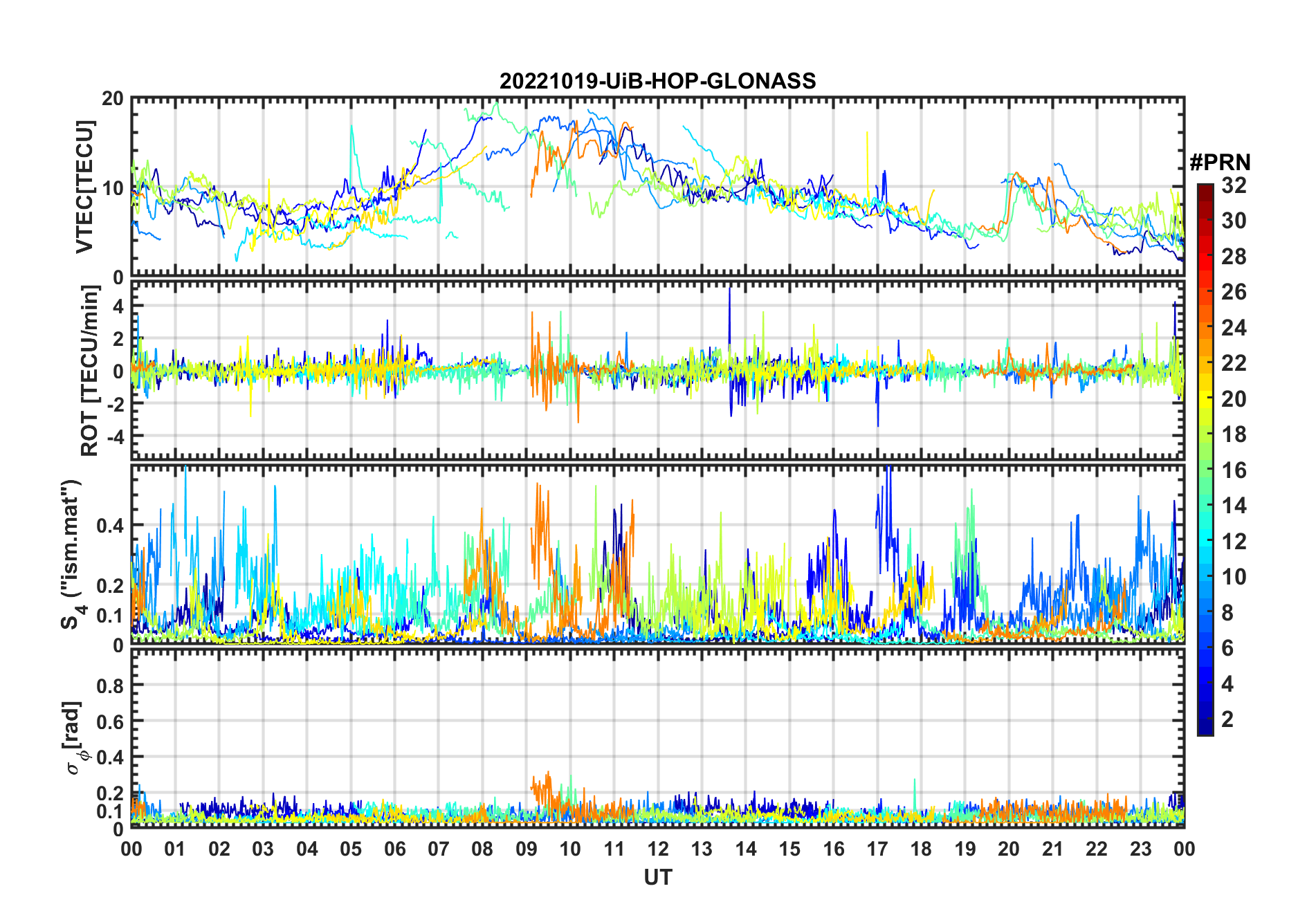
Task: Click the S4 ("ism.mat") y-axis label
Action: [x=71, y=555]
